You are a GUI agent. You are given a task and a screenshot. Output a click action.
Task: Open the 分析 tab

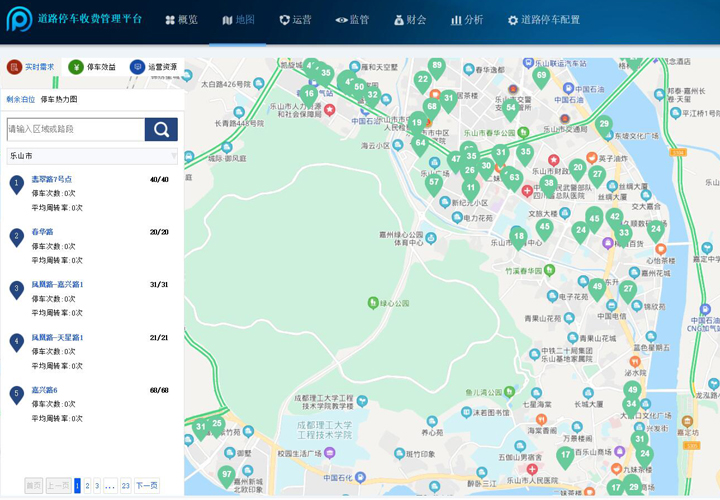(467, 20)
